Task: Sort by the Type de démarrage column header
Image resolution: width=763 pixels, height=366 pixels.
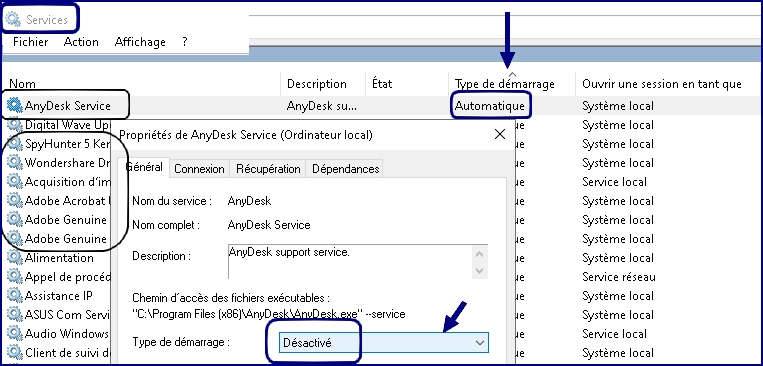Action: point(505,84)
